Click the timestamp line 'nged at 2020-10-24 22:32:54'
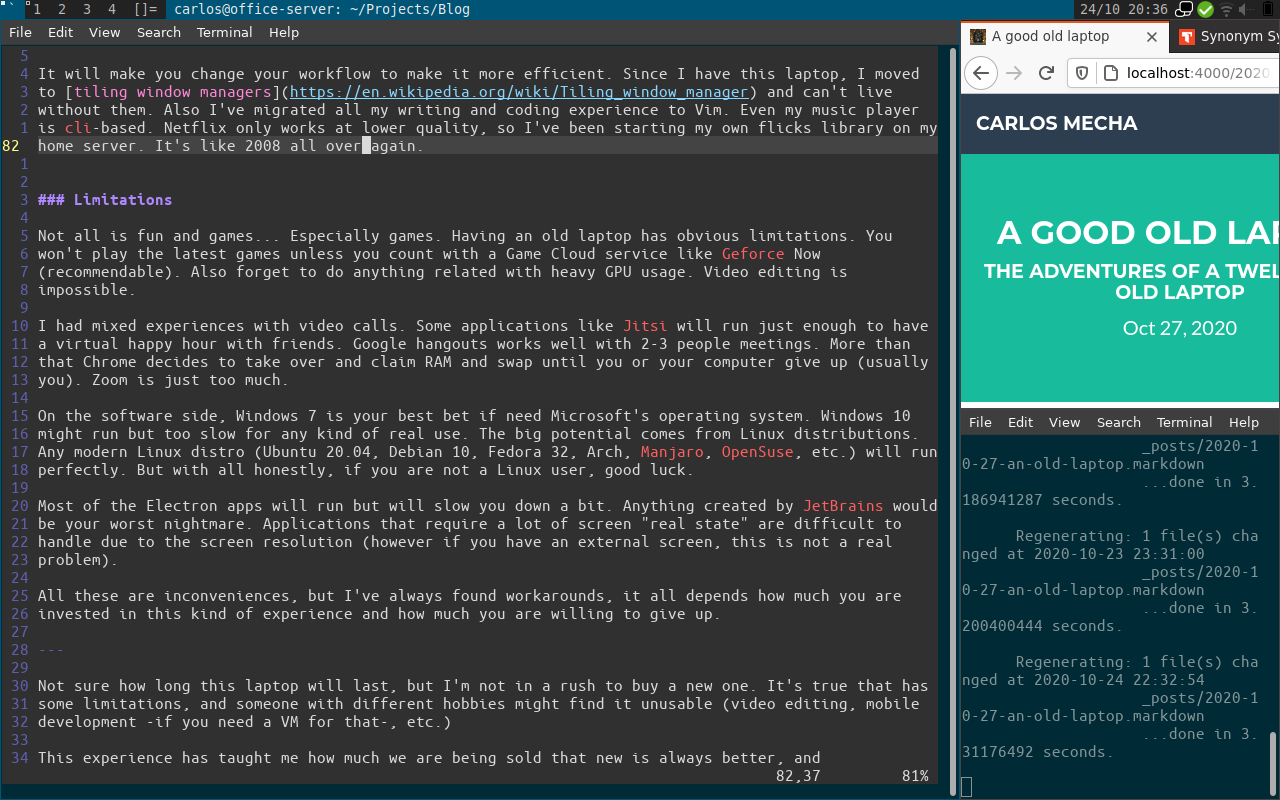The height and width of the screenshot is (800, 1280). (x=1083, y=680)
